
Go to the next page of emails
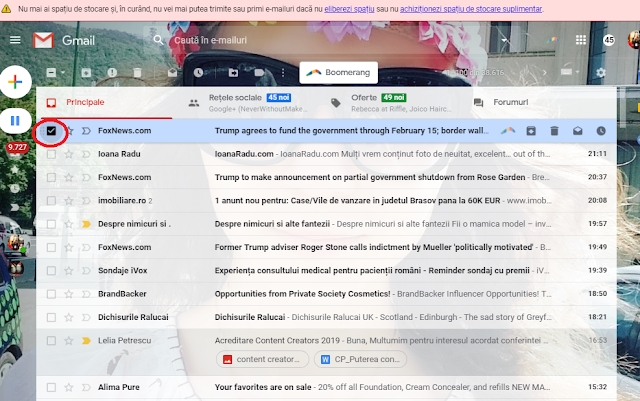tap(544, 73)
